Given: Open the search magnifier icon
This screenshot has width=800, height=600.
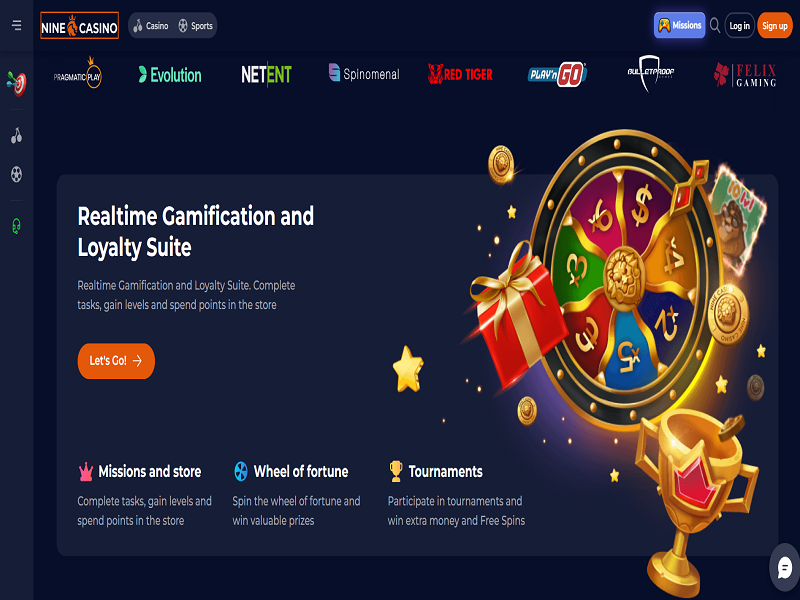Looking at the screenshot, I should (x=715, y=26).
